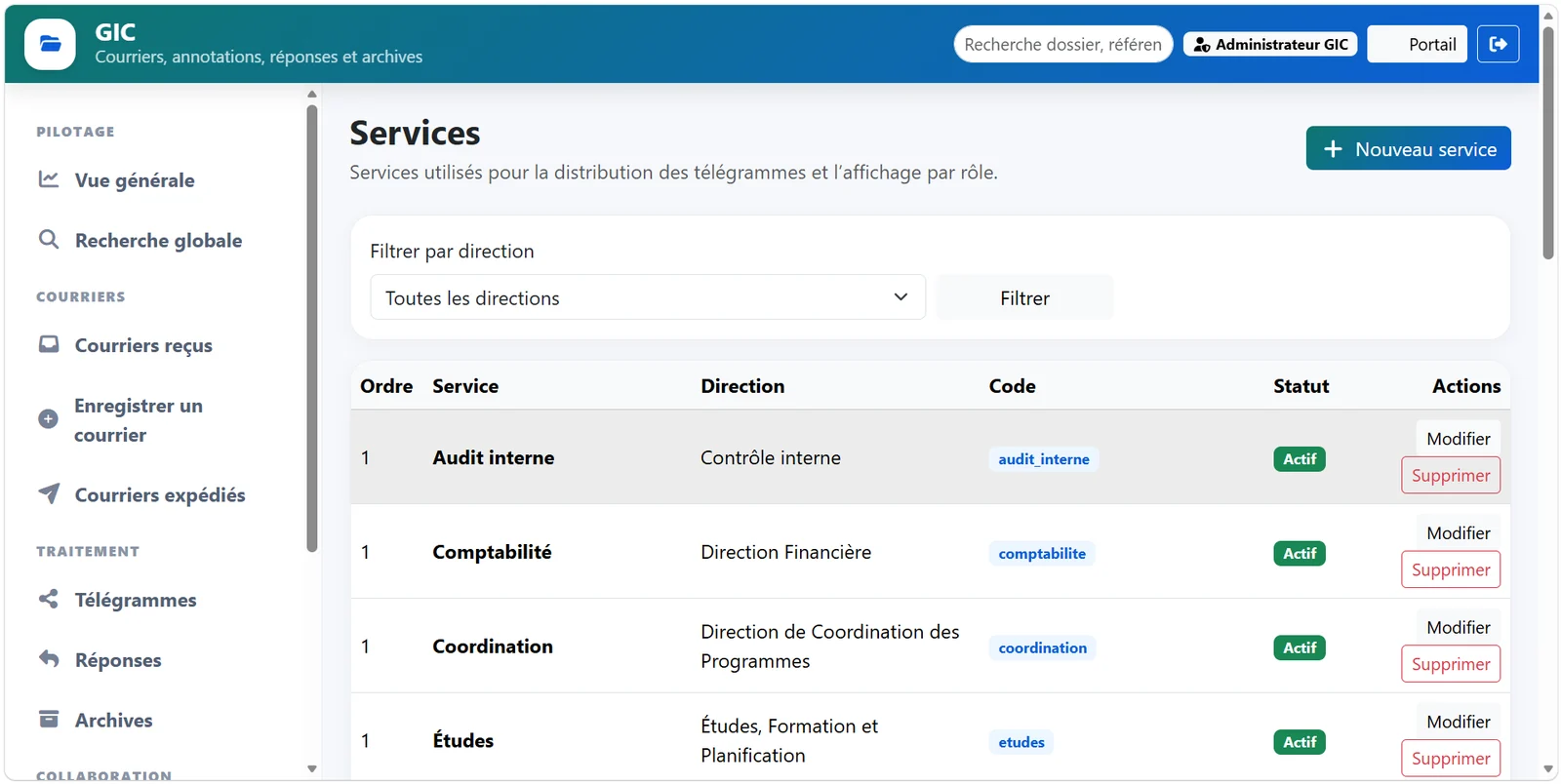
Task: Delete the Audit interne service
Action: click(x=1451, y=476)
